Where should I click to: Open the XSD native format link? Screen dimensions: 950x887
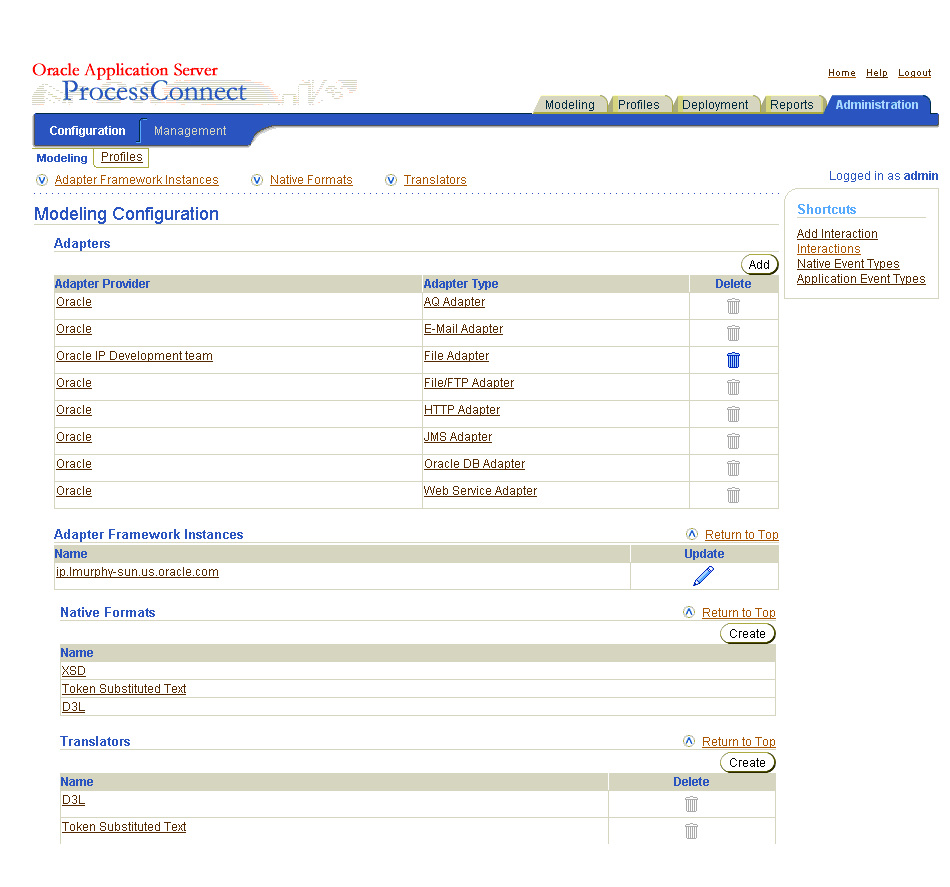pos(73,671)
